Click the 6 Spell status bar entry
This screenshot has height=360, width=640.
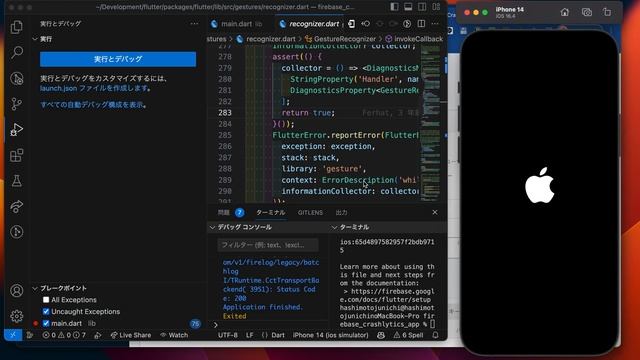pyautogui.click(x=408, y=335)
